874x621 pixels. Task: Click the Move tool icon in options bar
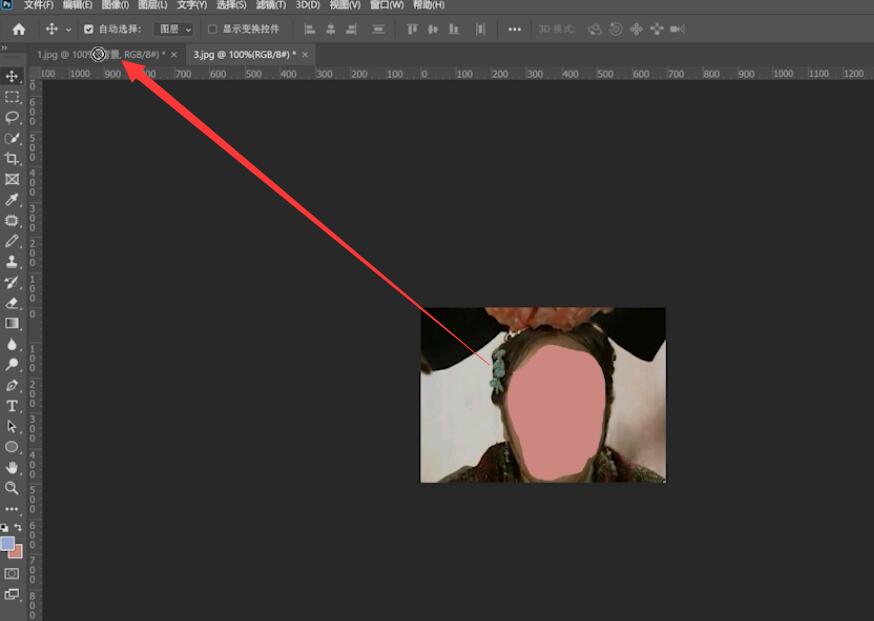pyautogui.click(x=52, y=29)
